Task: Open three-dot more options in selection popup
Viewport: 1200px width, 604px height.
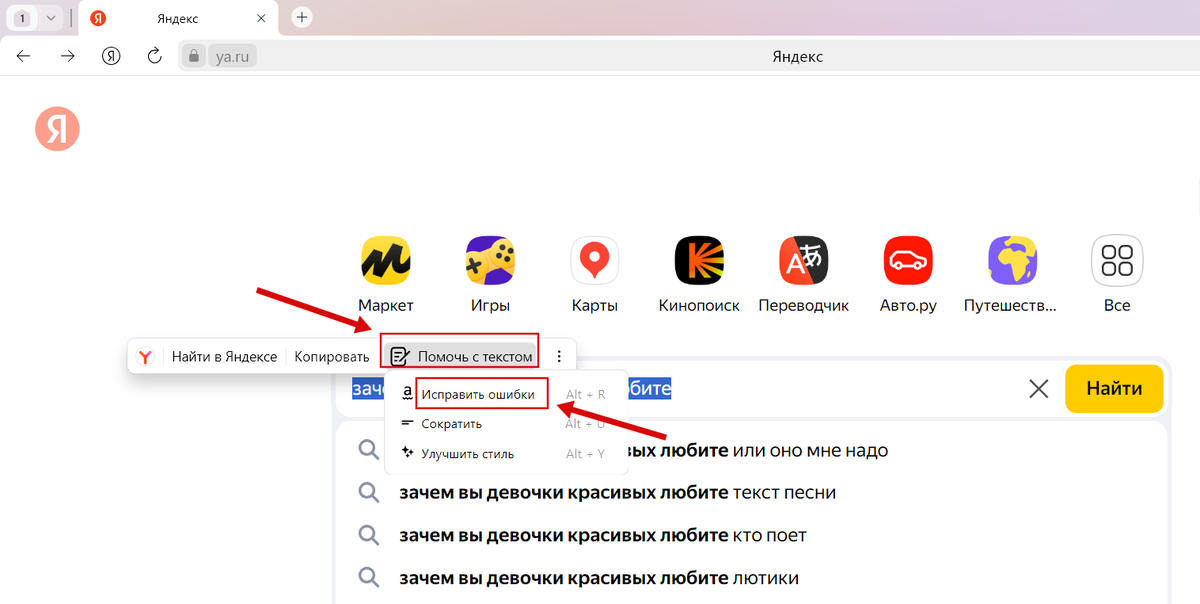Action: point(559,356)
